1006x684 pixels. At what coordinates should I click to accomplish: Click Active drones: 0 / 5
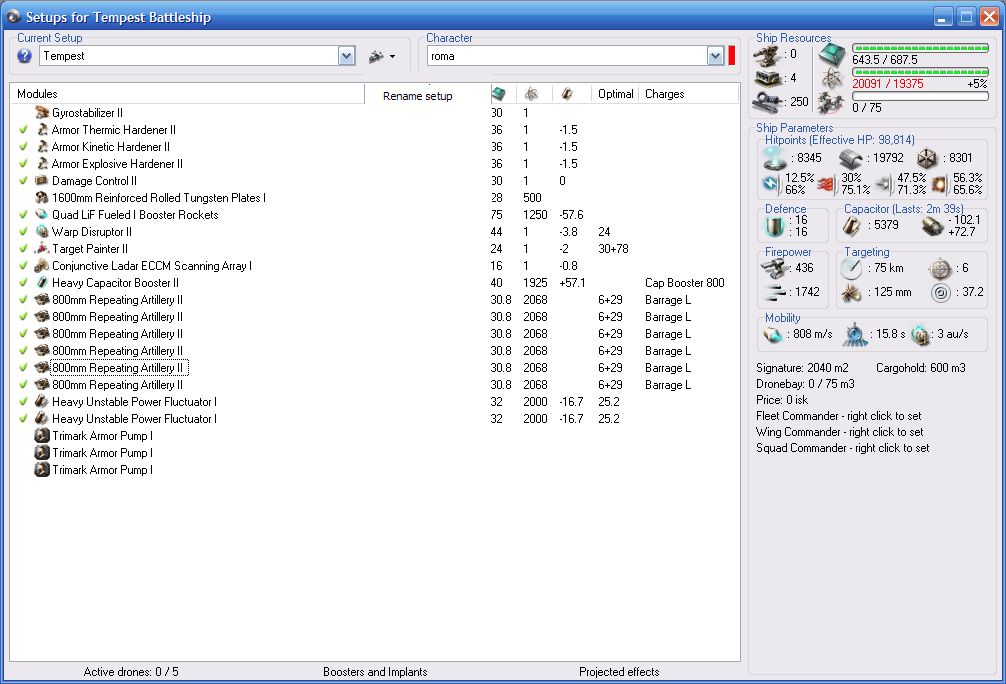pos(131,672)
